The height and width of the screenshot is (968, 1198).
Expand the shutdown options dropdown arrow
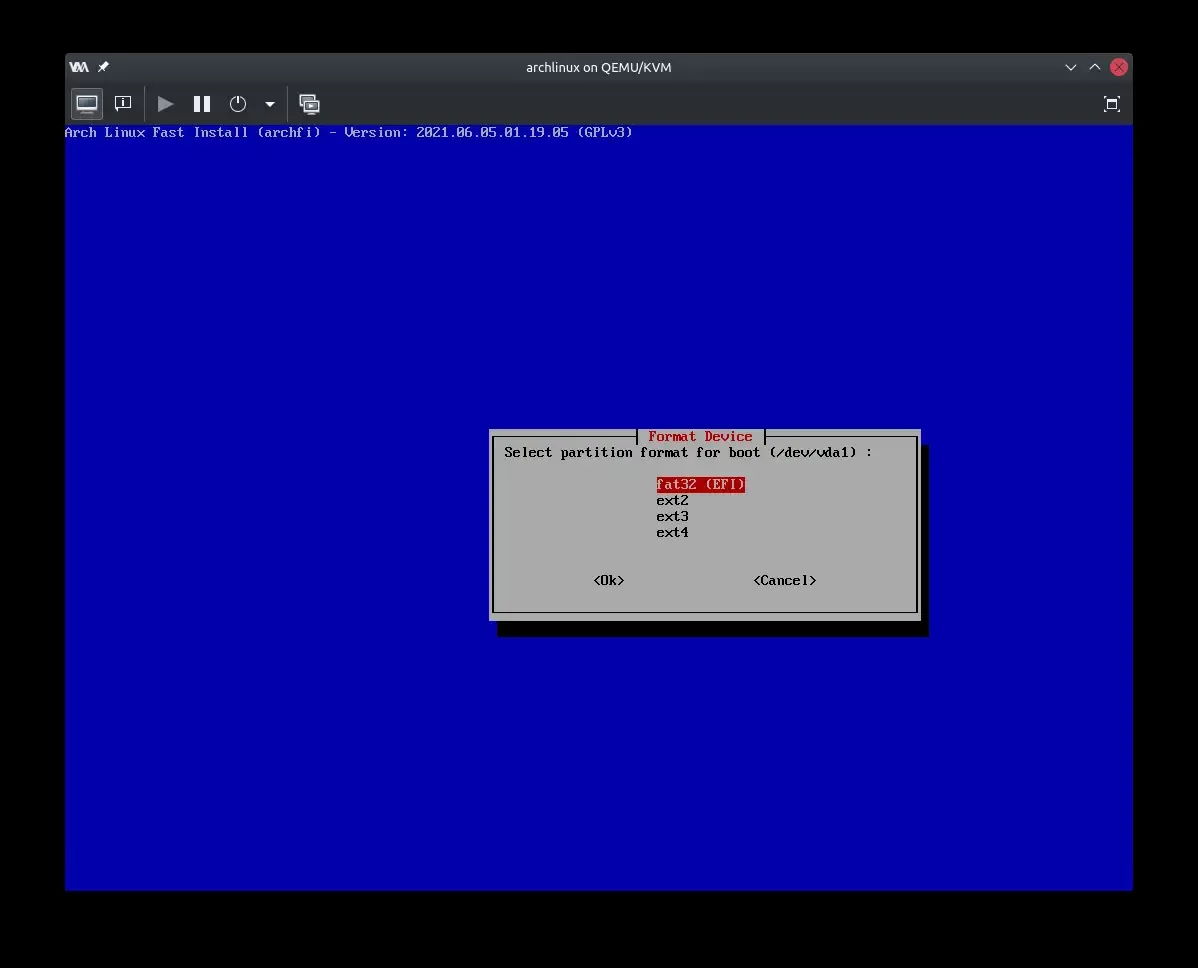[269, 104]
